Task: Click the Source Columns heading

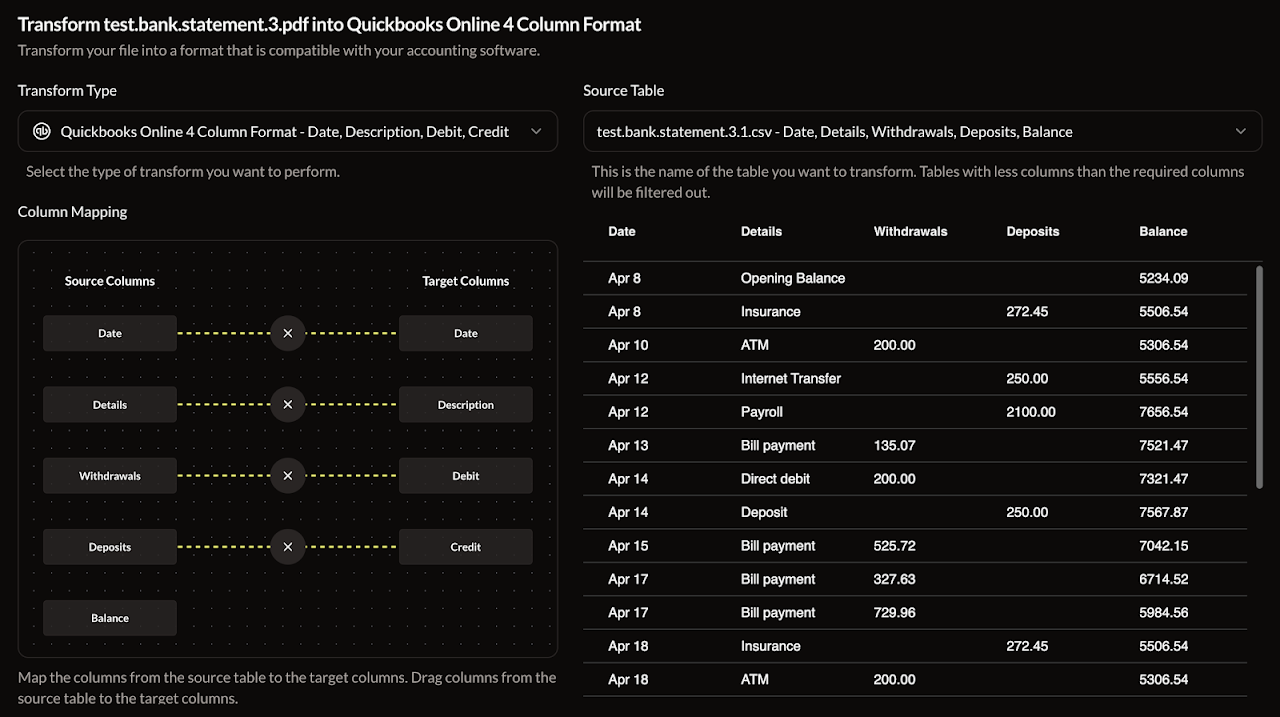Action: 110,281
